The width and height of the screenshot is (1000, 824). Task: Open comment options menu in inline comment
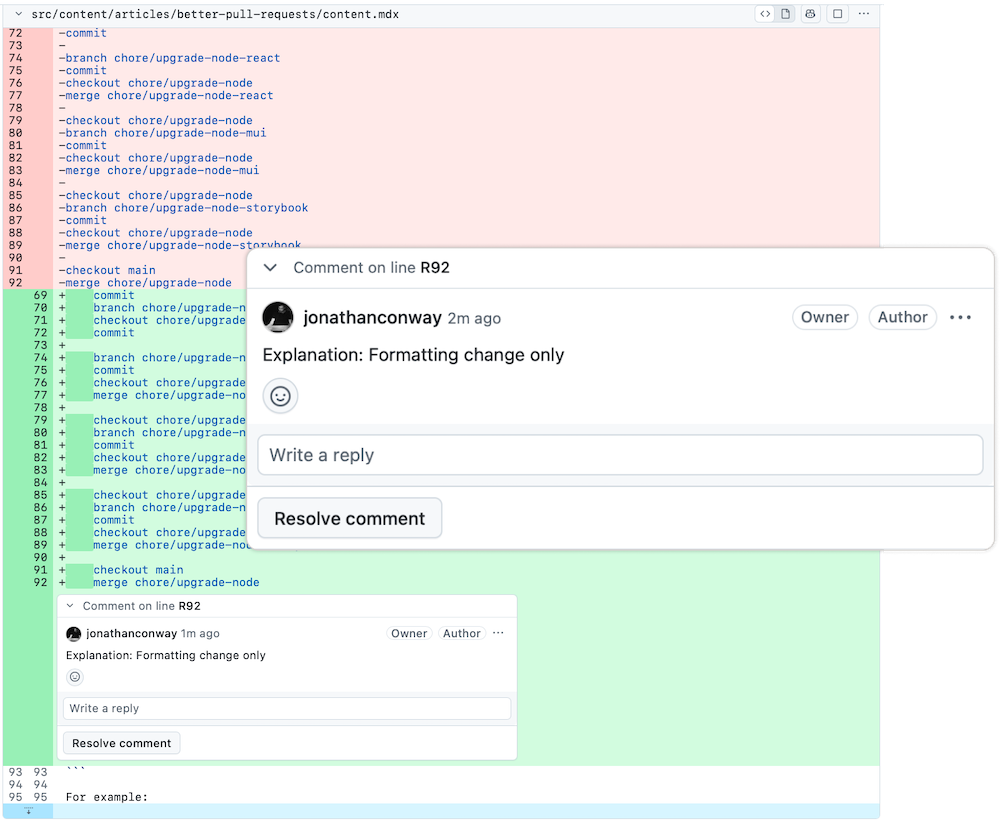(498, 633)
